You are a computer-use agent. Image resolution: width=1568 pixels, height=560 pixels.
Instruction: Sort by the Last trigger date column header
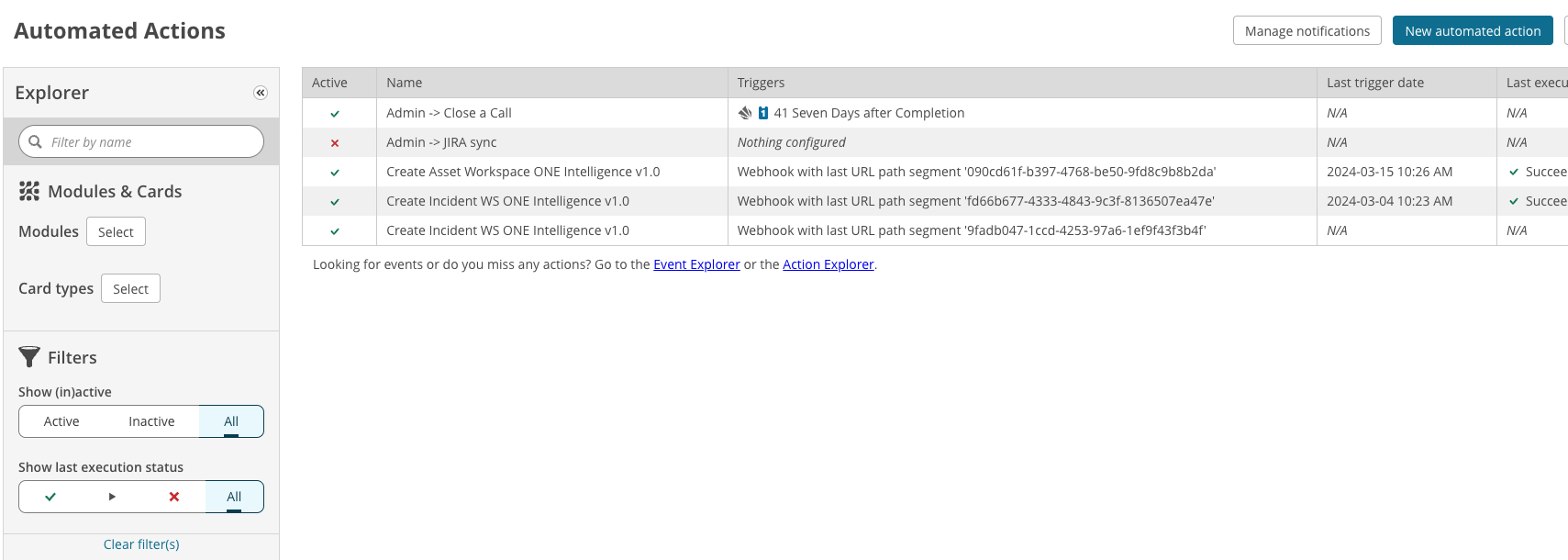coord(1374,82)
